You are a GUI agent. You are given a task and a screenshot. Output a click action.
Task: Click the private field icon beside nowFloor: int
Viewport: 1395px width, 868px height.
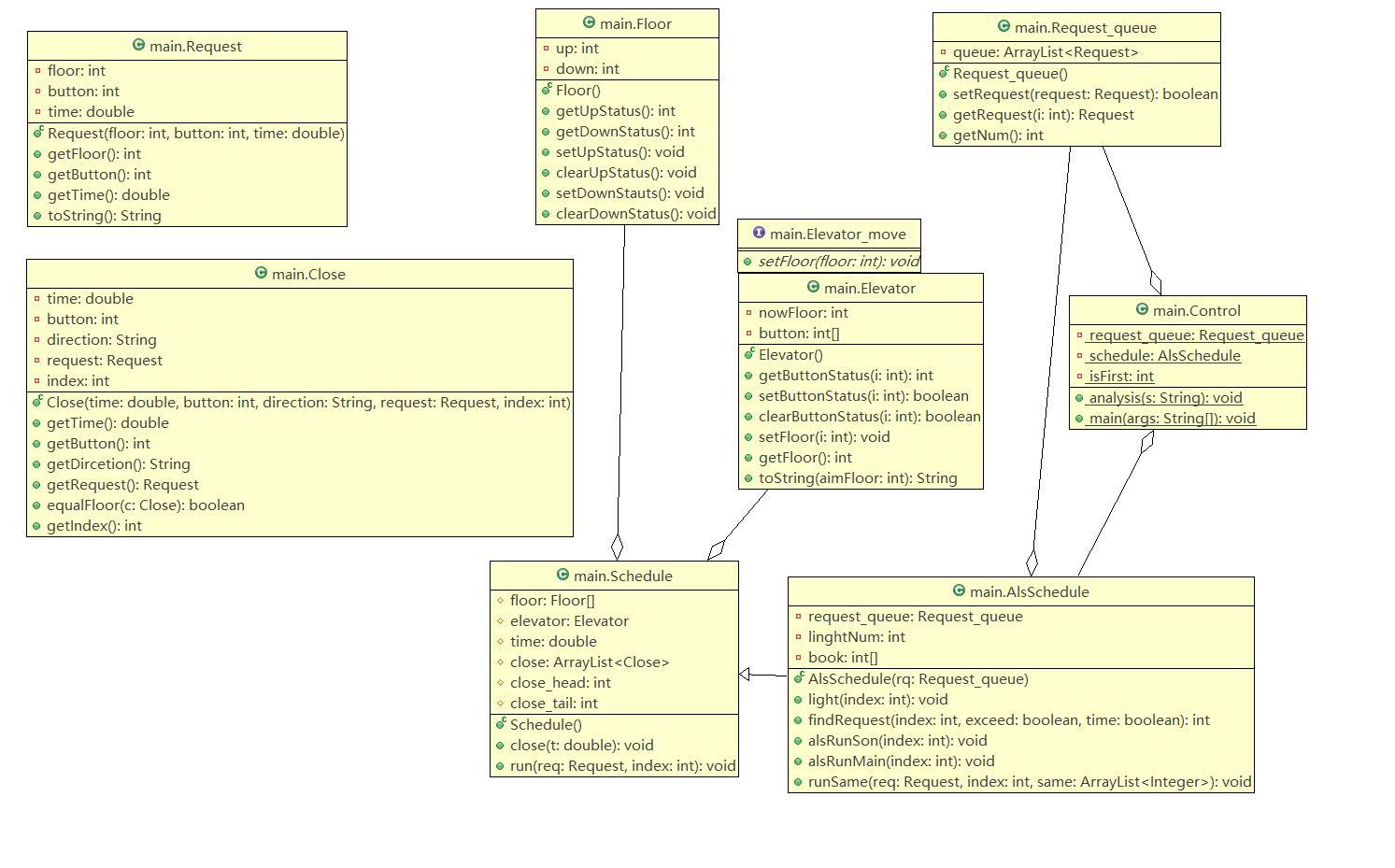coord(749,313)
